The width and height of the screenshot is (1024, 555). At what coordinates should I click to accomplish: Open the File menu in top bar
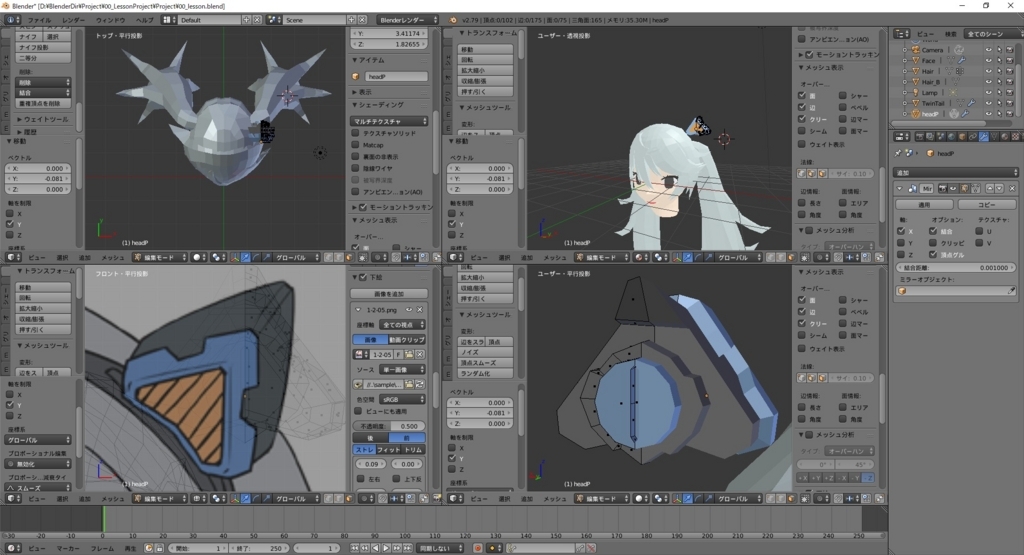39,20
